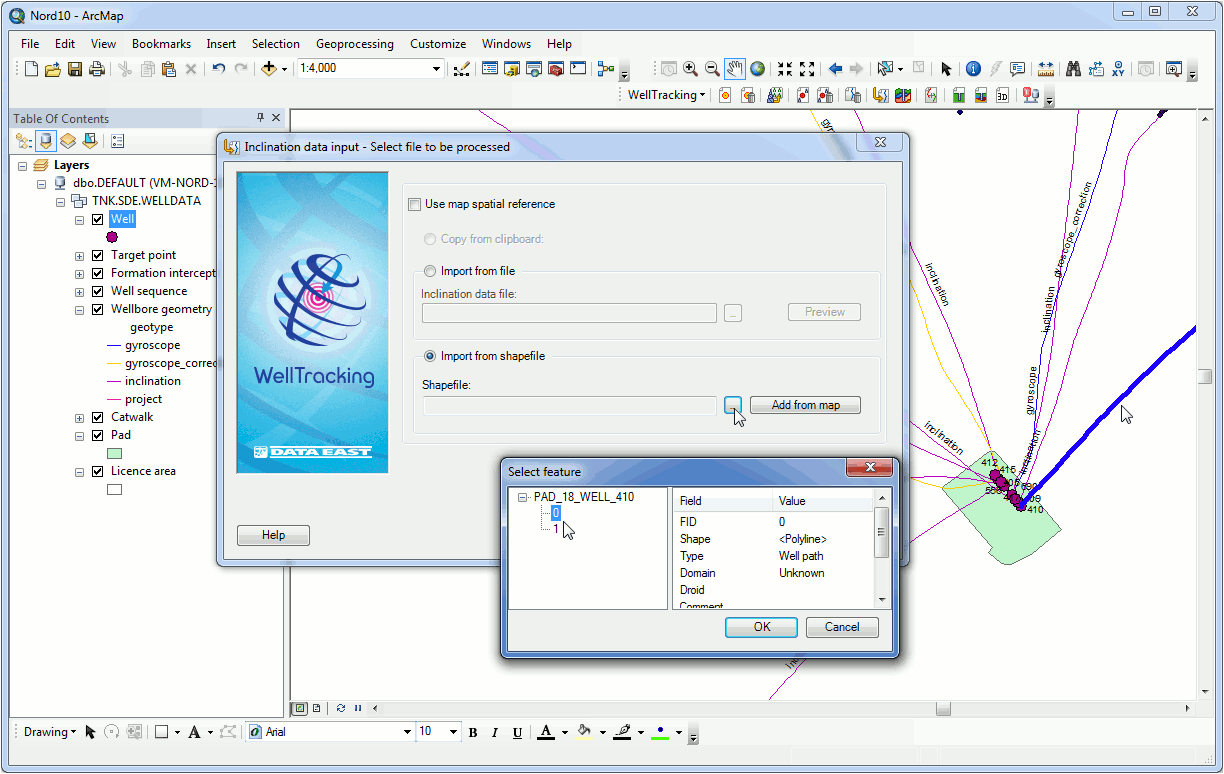
Task: Print the map
Action: (97, 69)
